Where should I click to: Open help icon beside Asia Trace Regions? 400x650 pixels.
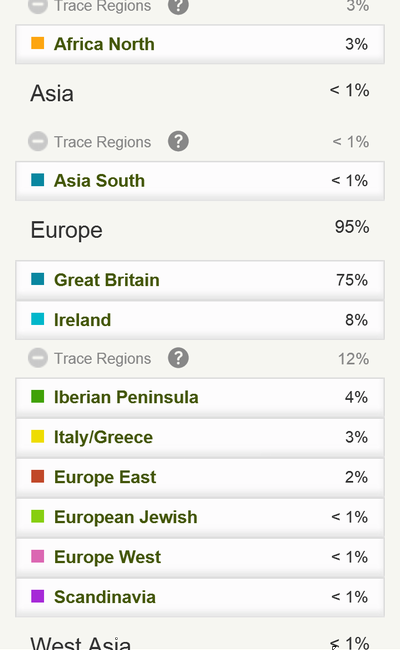178,141
